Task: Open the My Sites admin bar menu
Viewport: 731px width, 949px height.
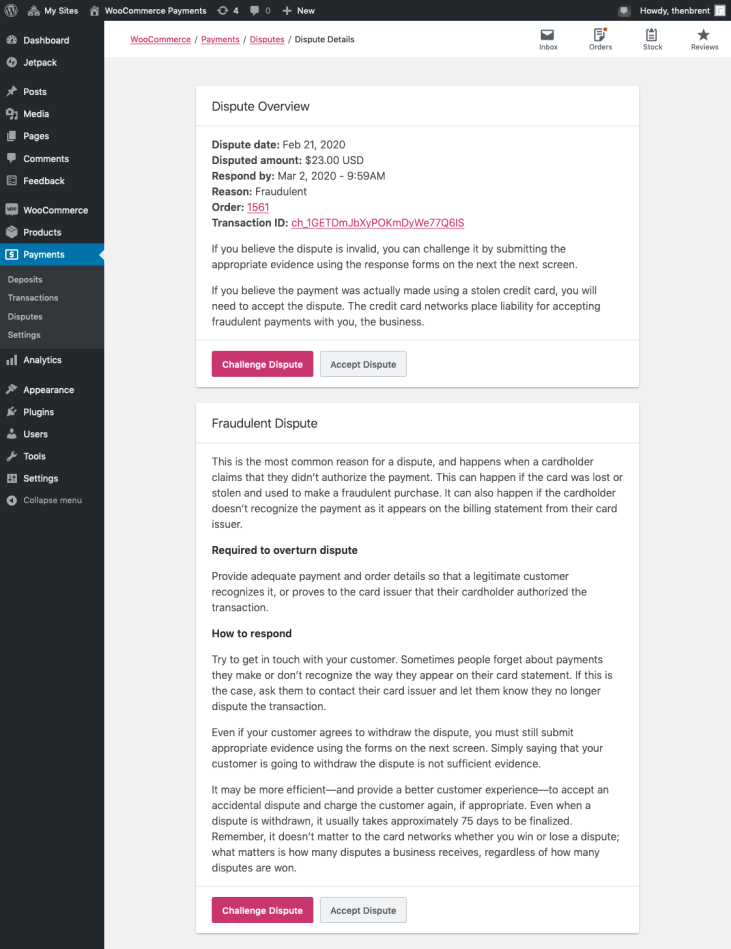Action: [x=53, y=10]
